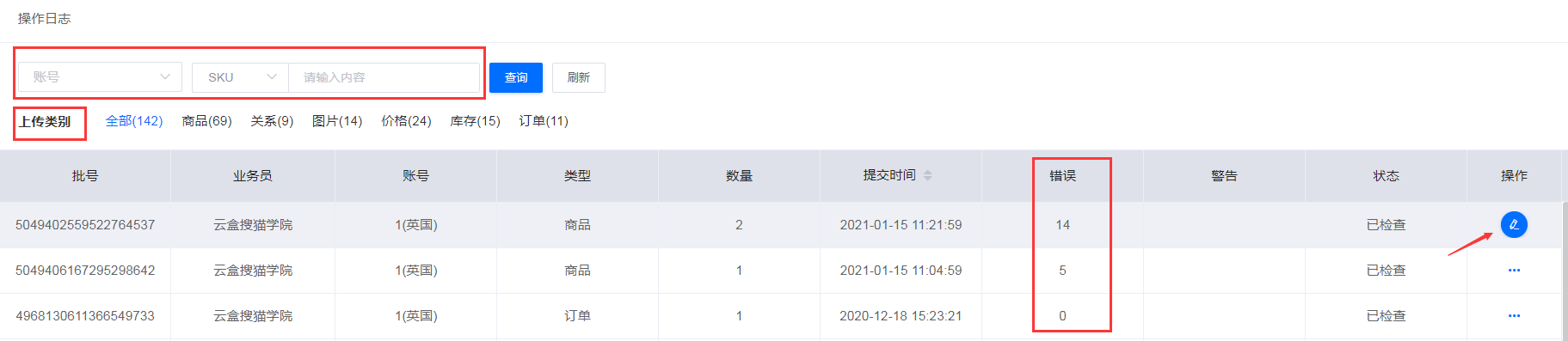Open the SKU search type dropdown

pos(240,77)
